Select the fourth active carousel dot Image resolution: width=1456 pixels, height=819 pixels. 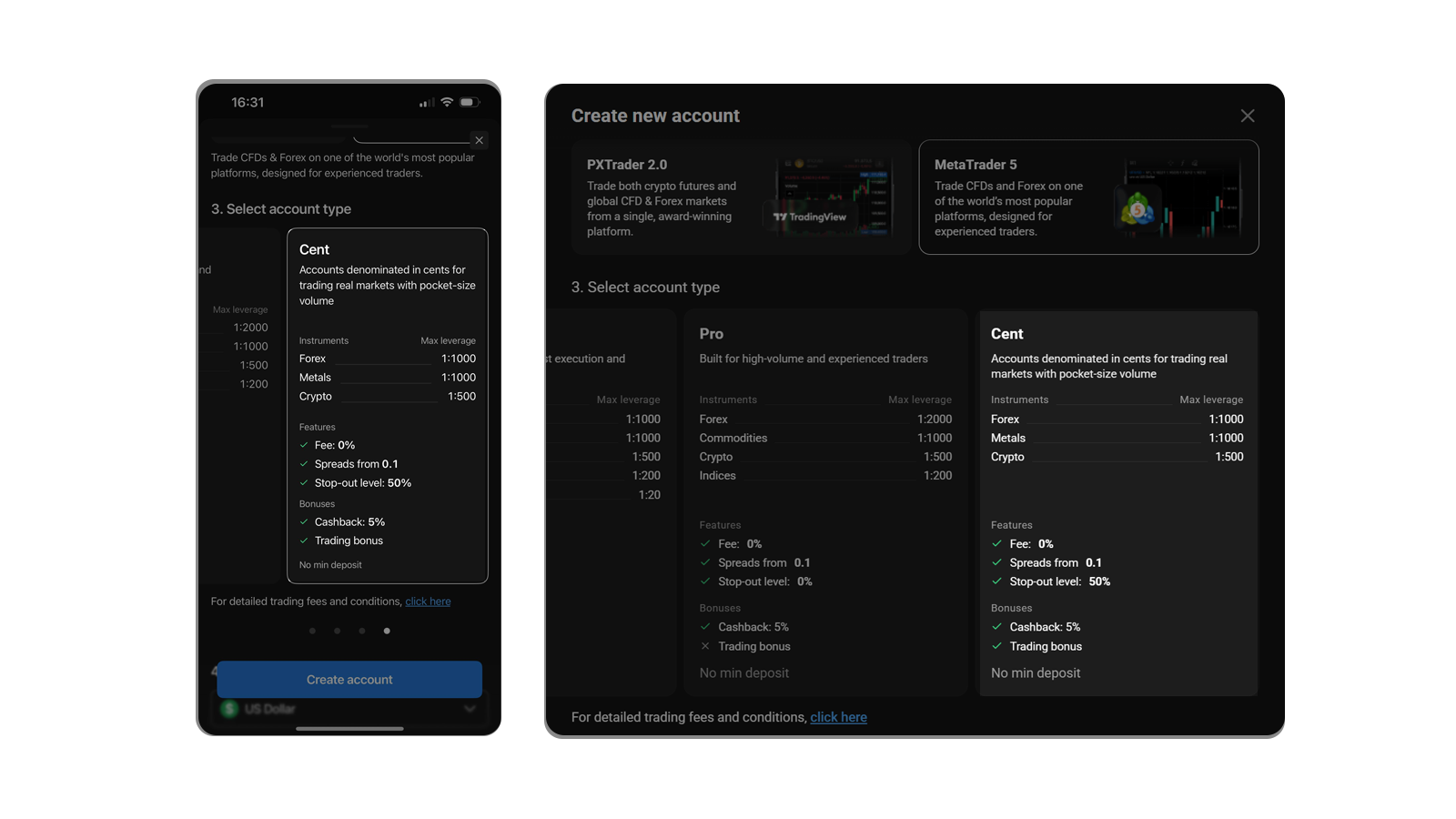[x=387, y=631]
